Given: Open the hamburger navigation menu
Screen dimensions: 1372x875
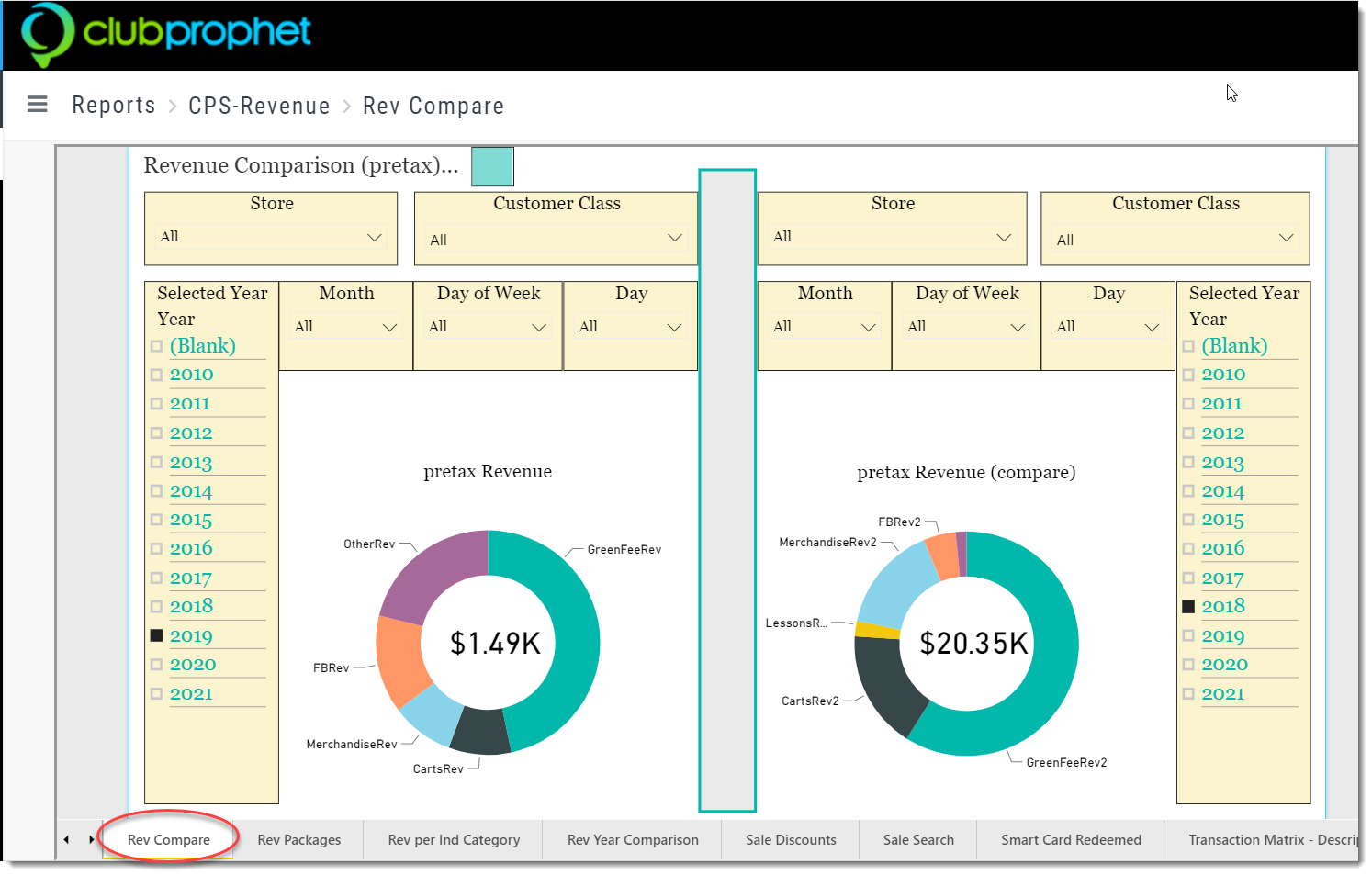Looking at the screenshot, I should [x=38, y=104].
